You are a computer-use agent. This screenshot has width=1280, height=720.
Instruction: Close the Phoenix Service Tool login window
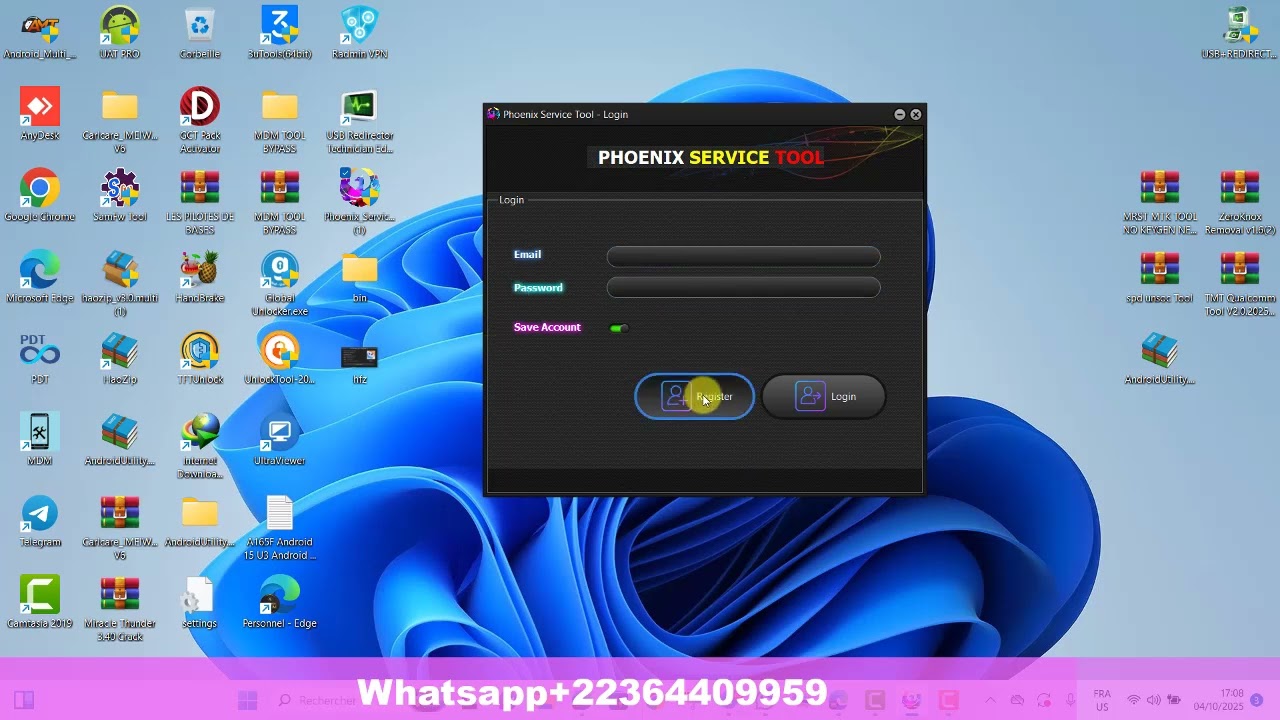pos(916,115)
